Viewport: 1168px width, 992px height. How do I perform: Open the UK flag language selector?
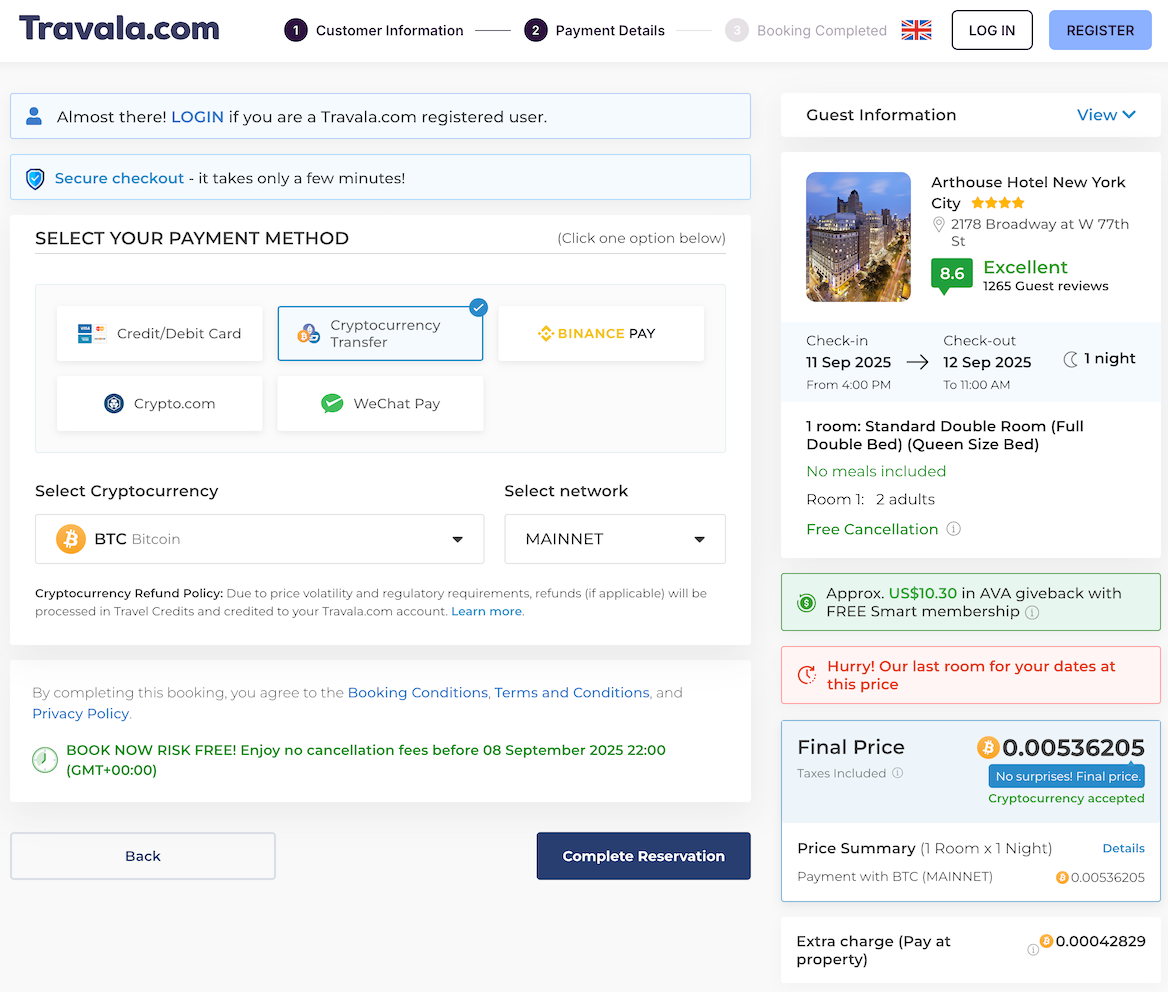915,31
